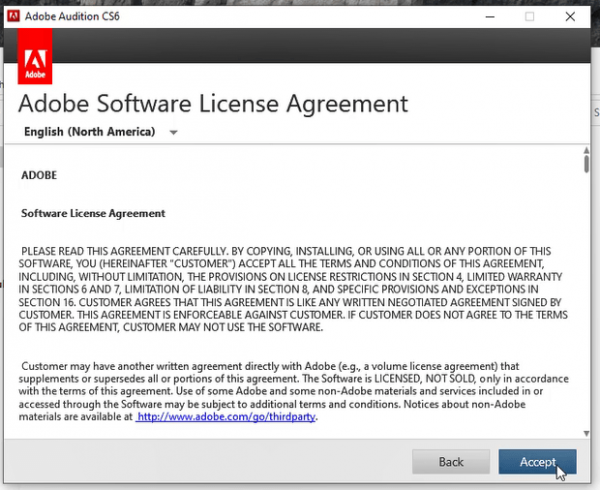Click the scroll up arrow of the license text
600x490 pixels.
585,151
